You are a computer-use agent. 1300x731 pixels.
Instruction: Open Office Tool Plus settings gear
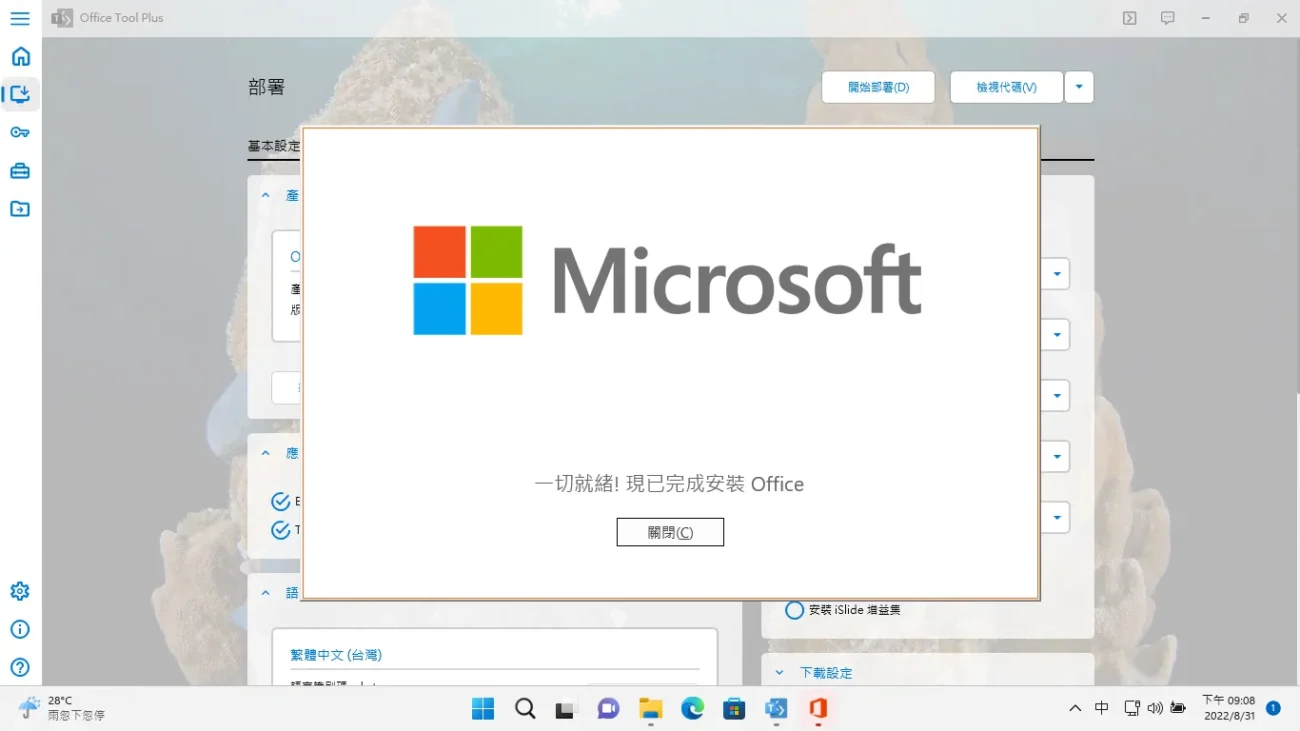[x=20, y=590]
